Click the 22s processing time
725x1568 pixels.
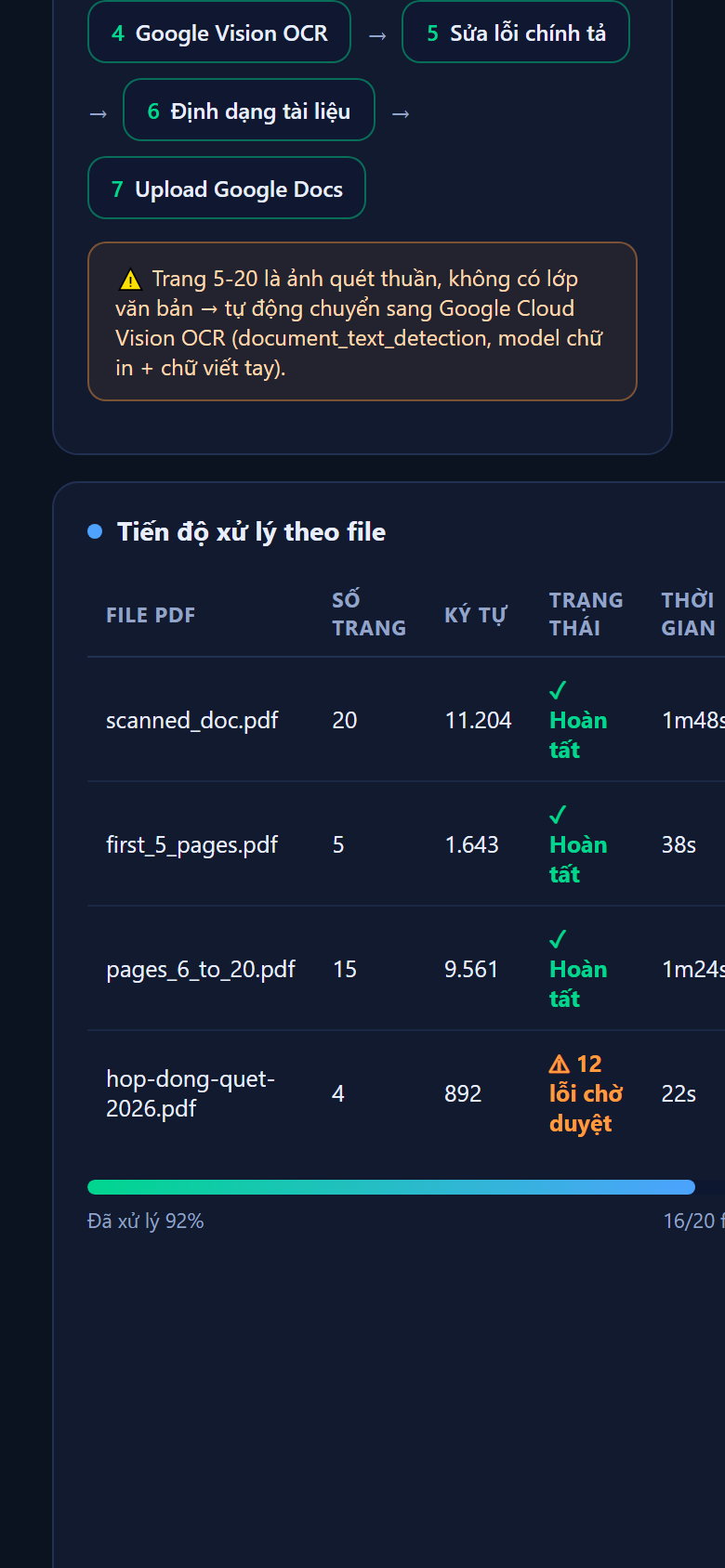click(679, 1093)
